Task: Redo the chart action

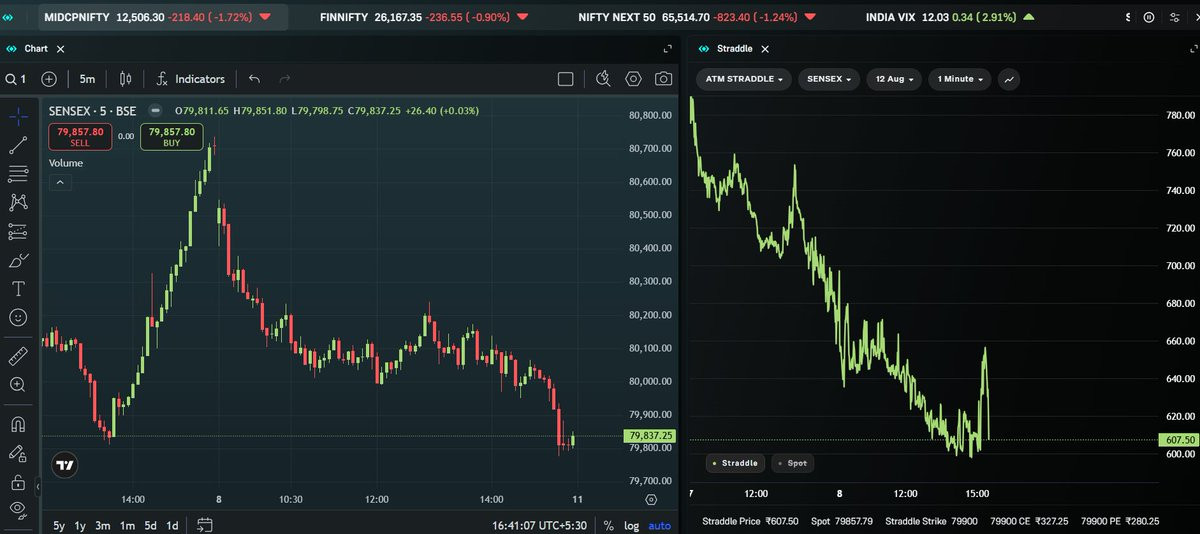Action: pyautogui.click(x=285, y=79)
